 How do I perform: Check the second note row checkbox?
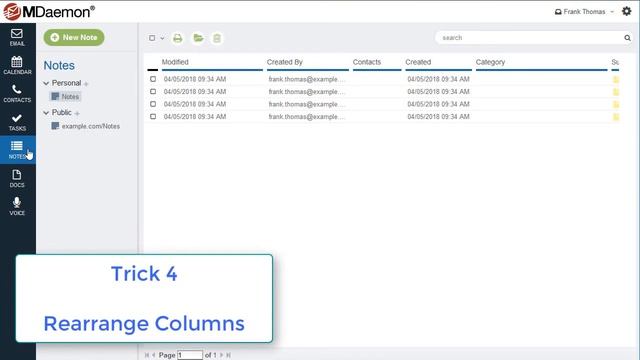pos(153,91)
